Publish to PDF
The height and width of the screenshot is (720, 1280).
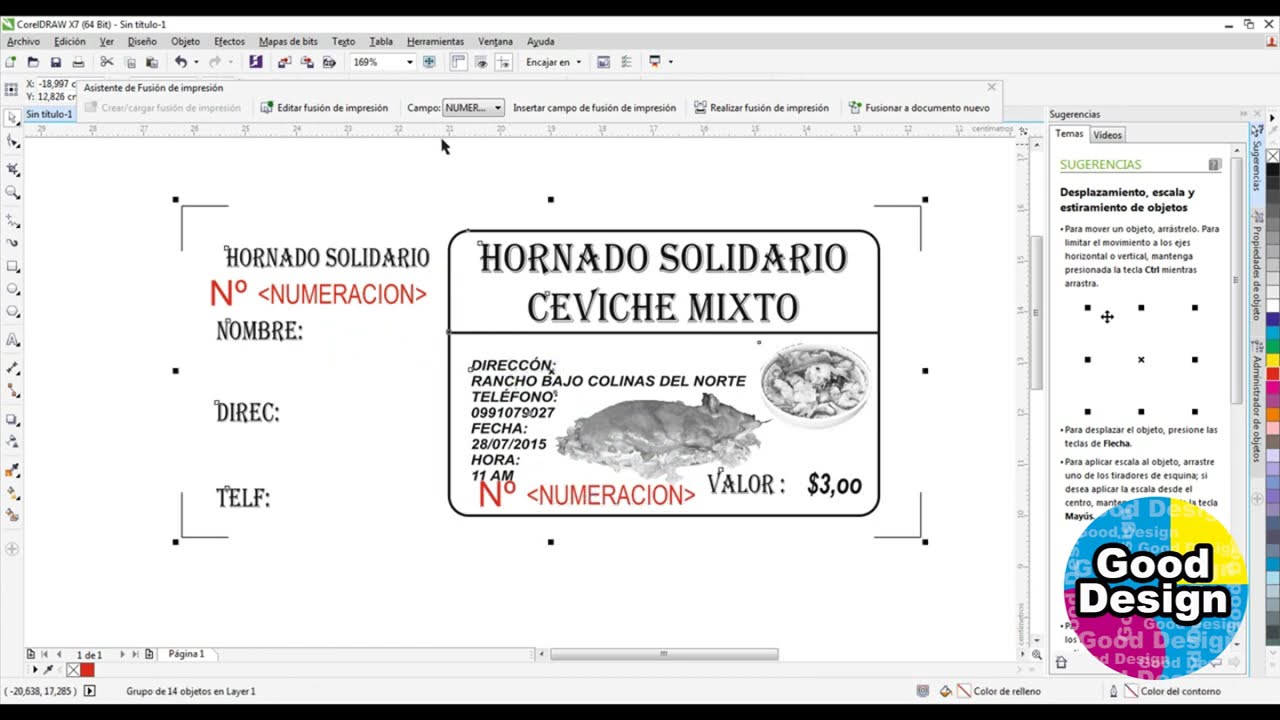click(x=329, y=62)
